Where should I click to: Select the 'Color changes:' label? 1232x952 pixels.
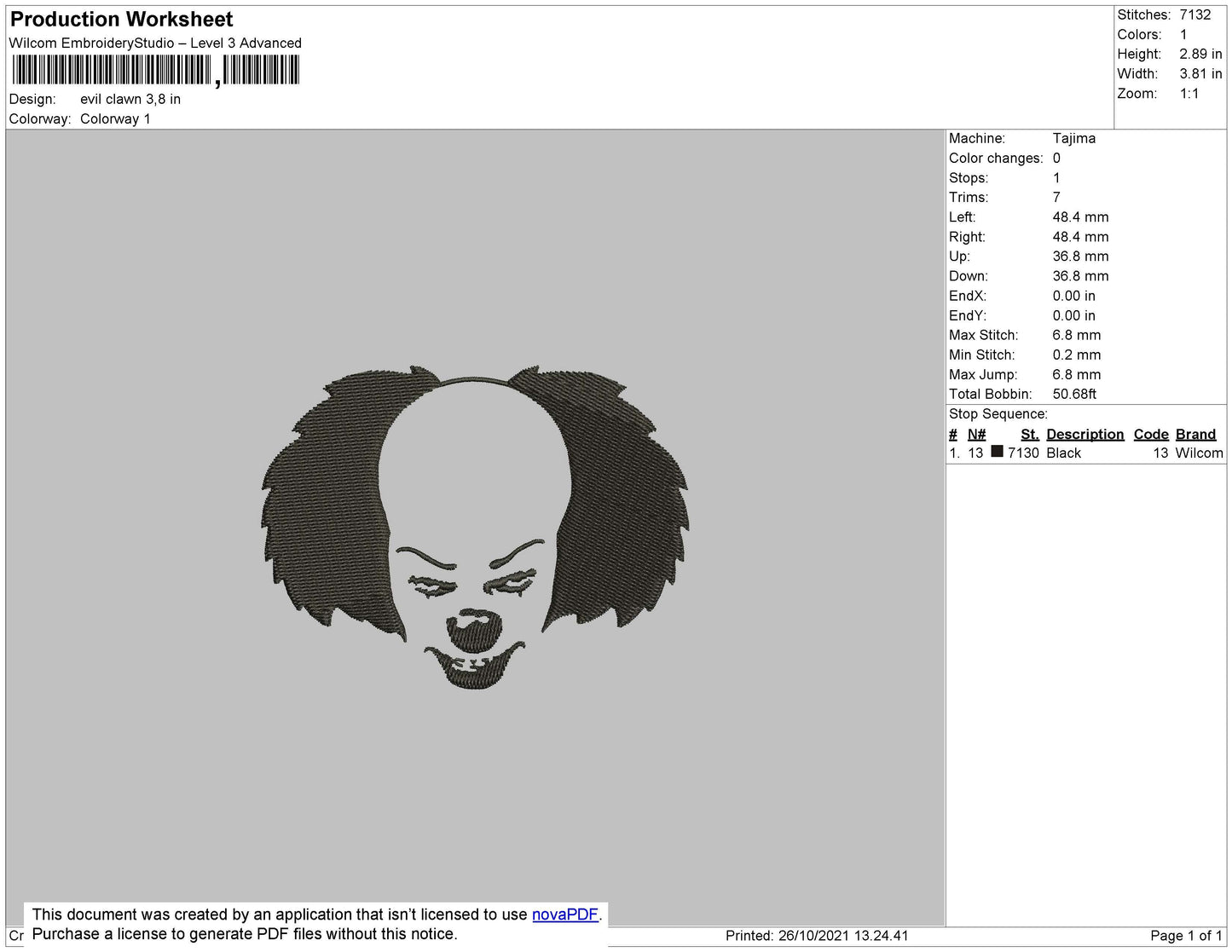(x=996, y=158)
